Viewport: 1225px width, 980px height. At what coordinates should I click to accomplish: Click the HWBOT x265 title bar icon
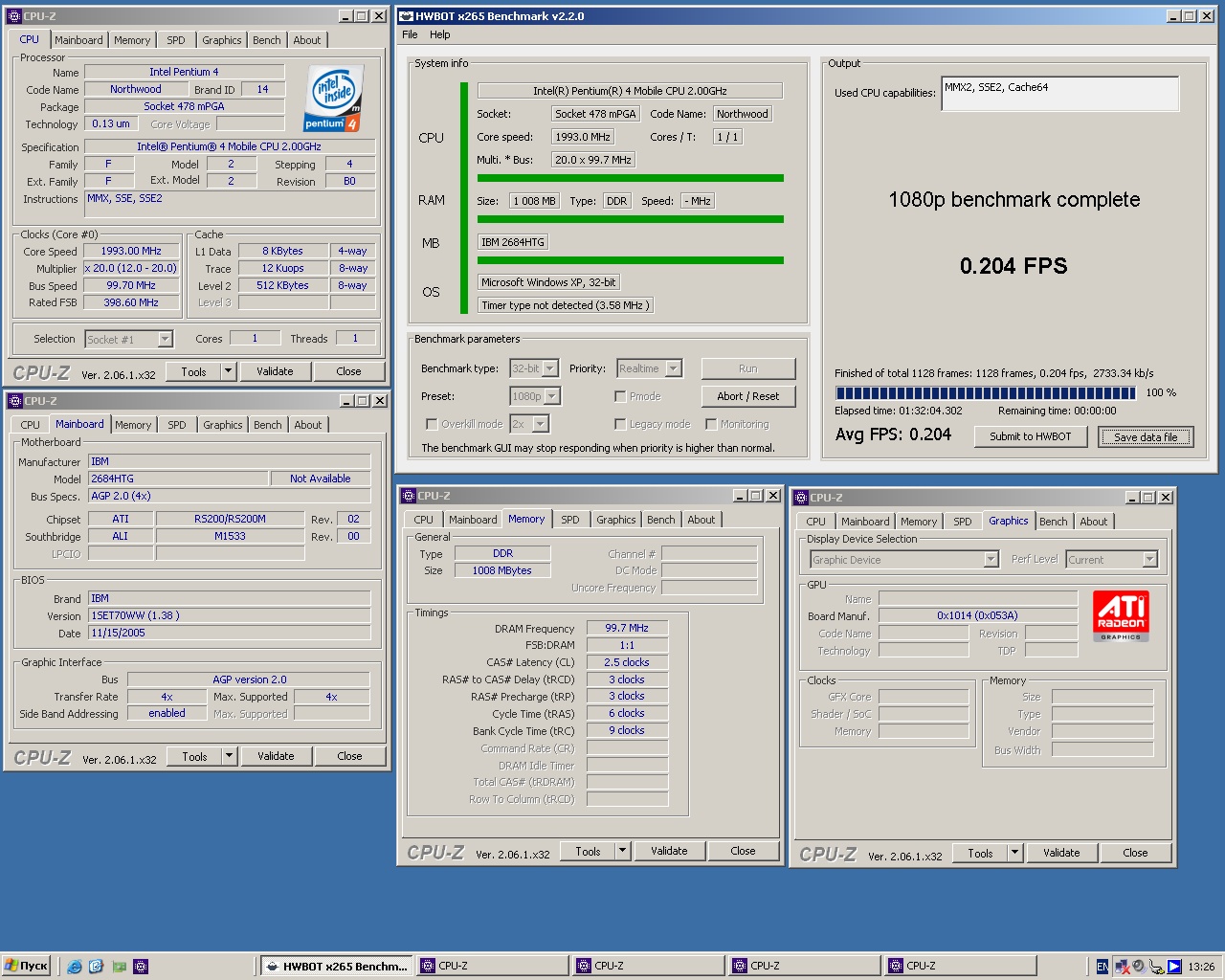tap(406, 15)
